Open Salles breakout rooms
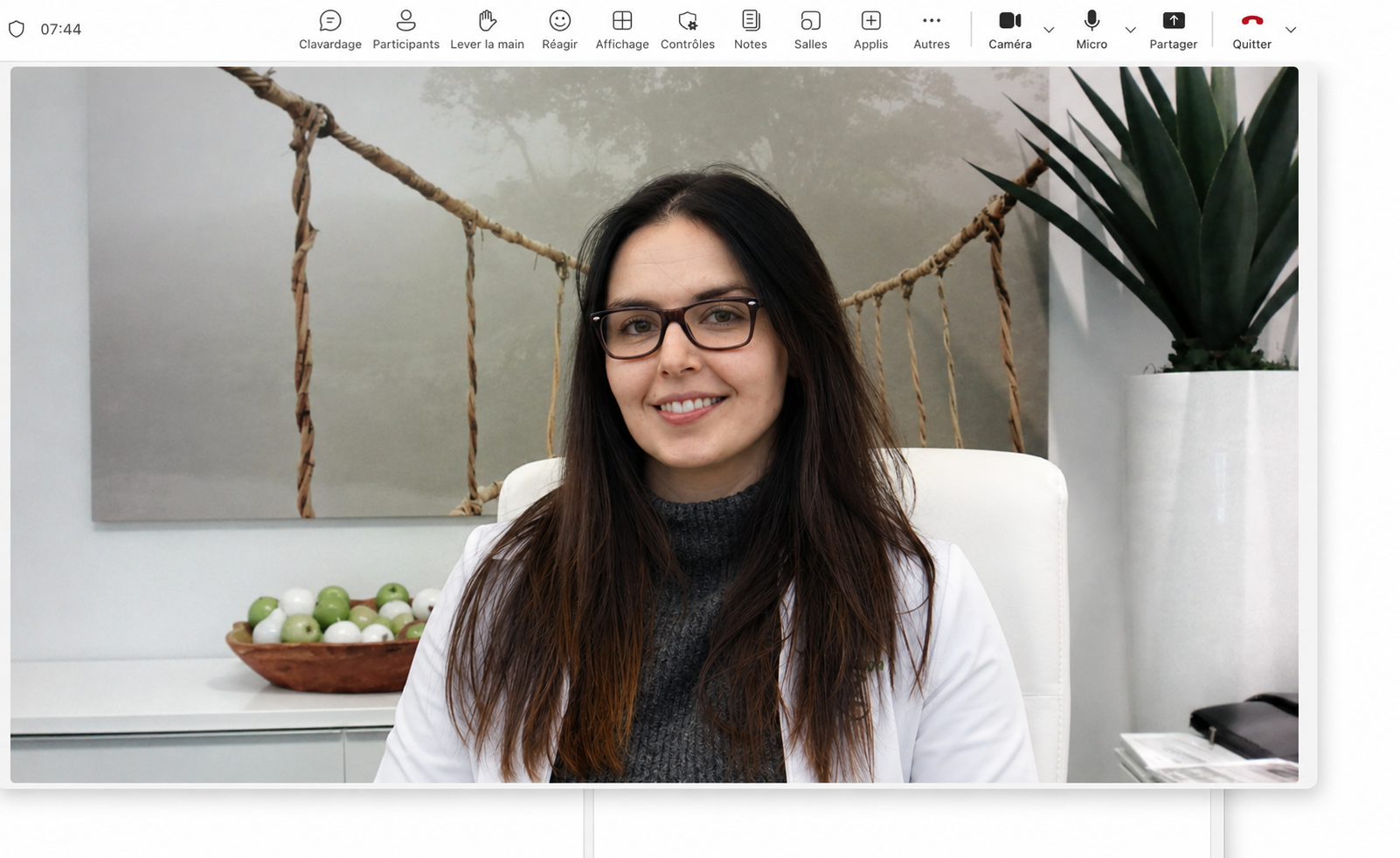 point(811,30)
